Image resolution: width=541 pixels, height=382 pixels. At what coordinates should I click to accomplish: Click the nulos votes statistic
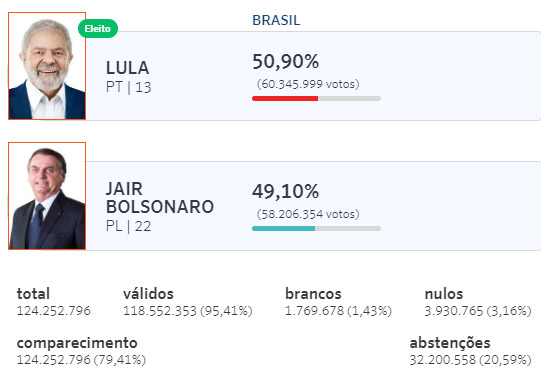[x=478, y=302]
